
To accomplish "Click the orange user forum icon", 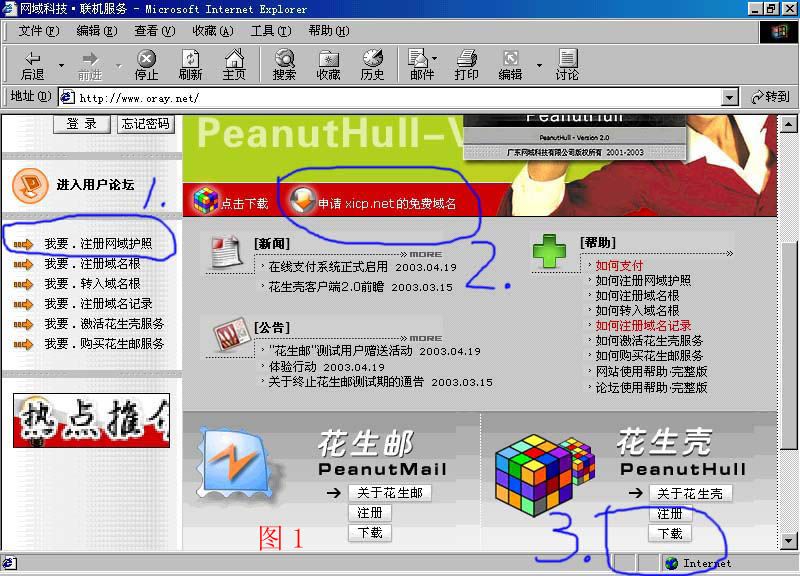I will (30, 185).
